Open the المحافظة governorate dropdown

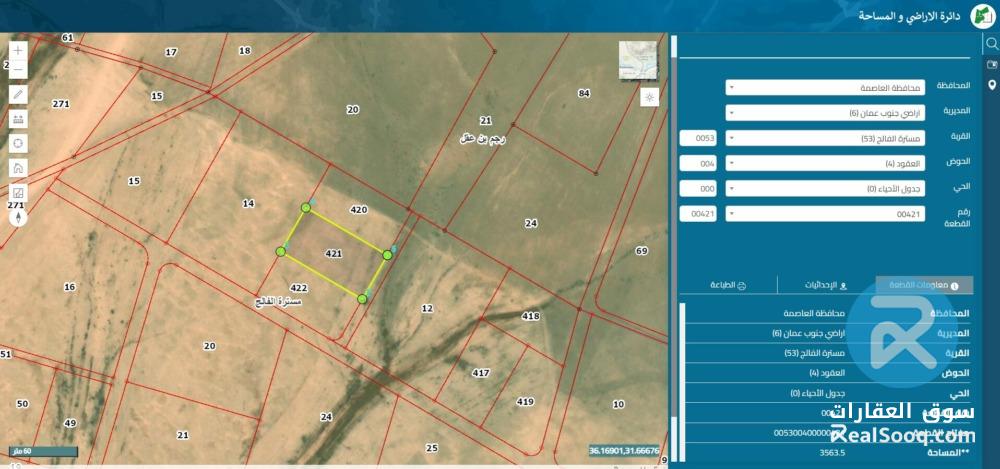825,87
